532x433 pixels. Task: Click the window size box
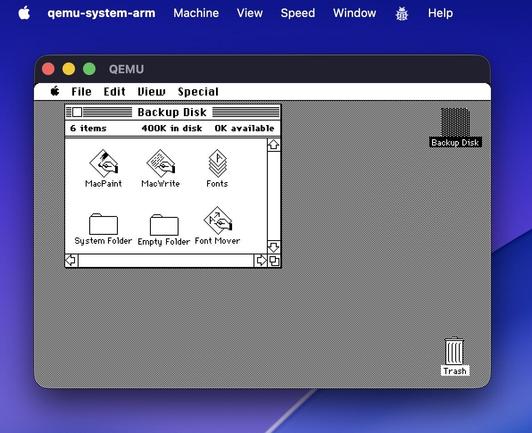[274, 261]
